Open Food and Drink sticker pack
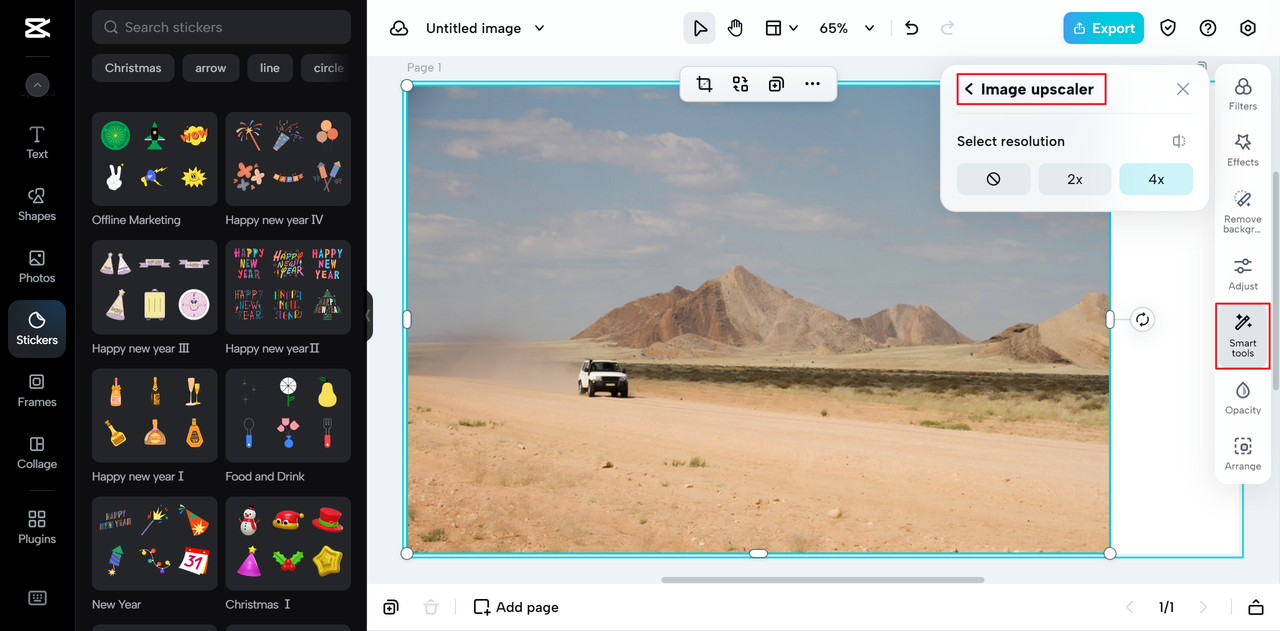This screenshot has width=1280, height=631. [x=288, y=415]
